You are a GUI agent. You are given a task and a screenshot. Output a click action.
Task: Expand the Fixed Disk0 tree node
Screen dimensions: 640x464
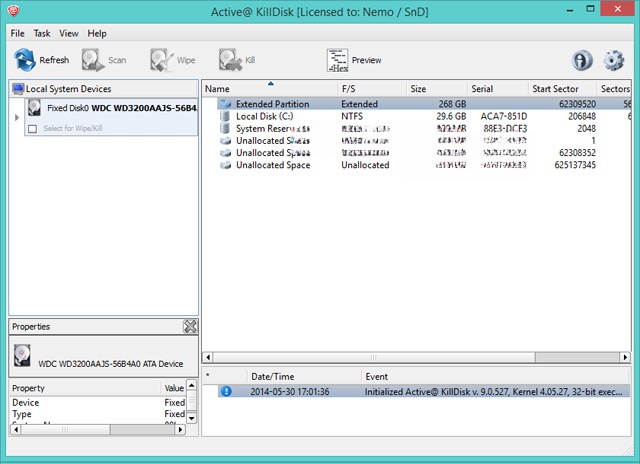[17, 118]
